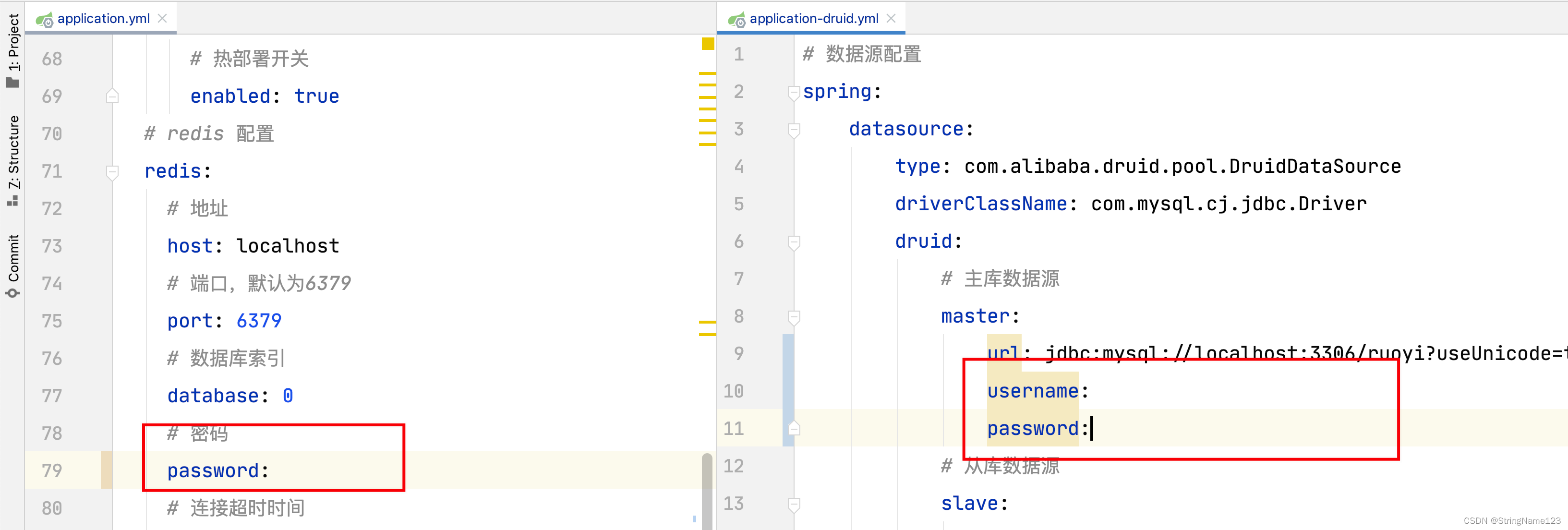Screen dimensions: 1568x530
Task: Open the Structure tool window
Action: 13,160
